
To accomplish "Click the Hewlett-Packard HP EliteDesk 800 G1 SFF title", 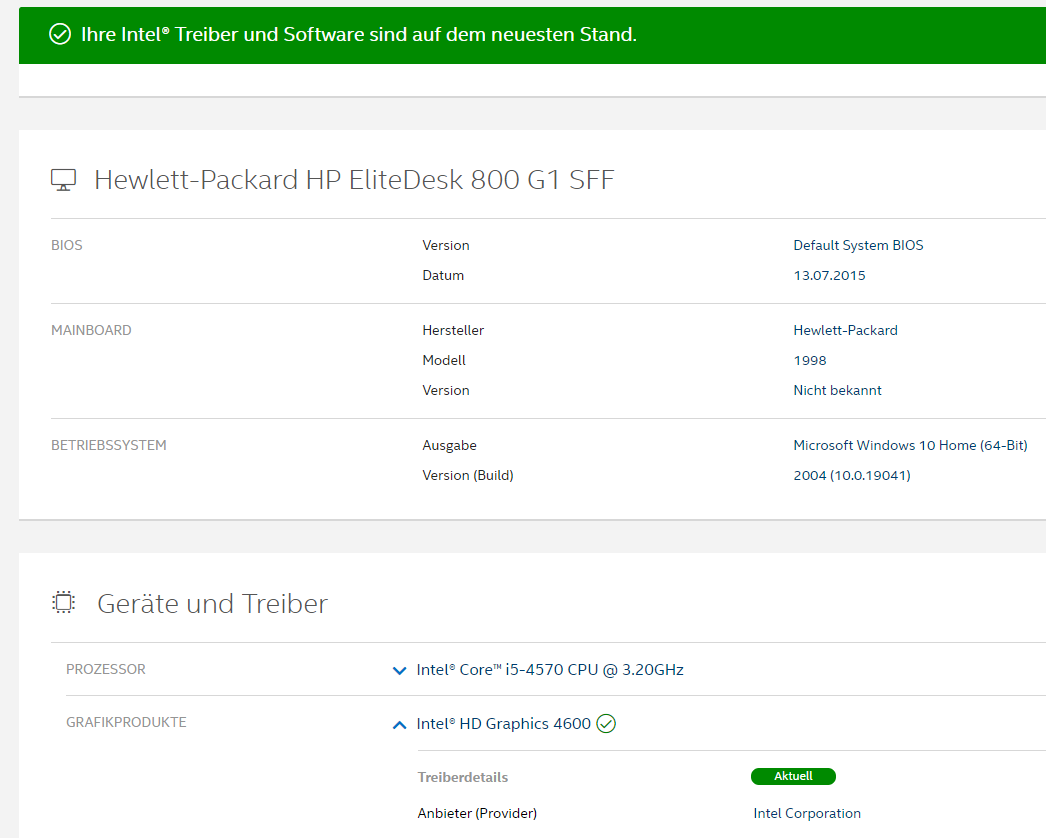I will coord(354,180).
